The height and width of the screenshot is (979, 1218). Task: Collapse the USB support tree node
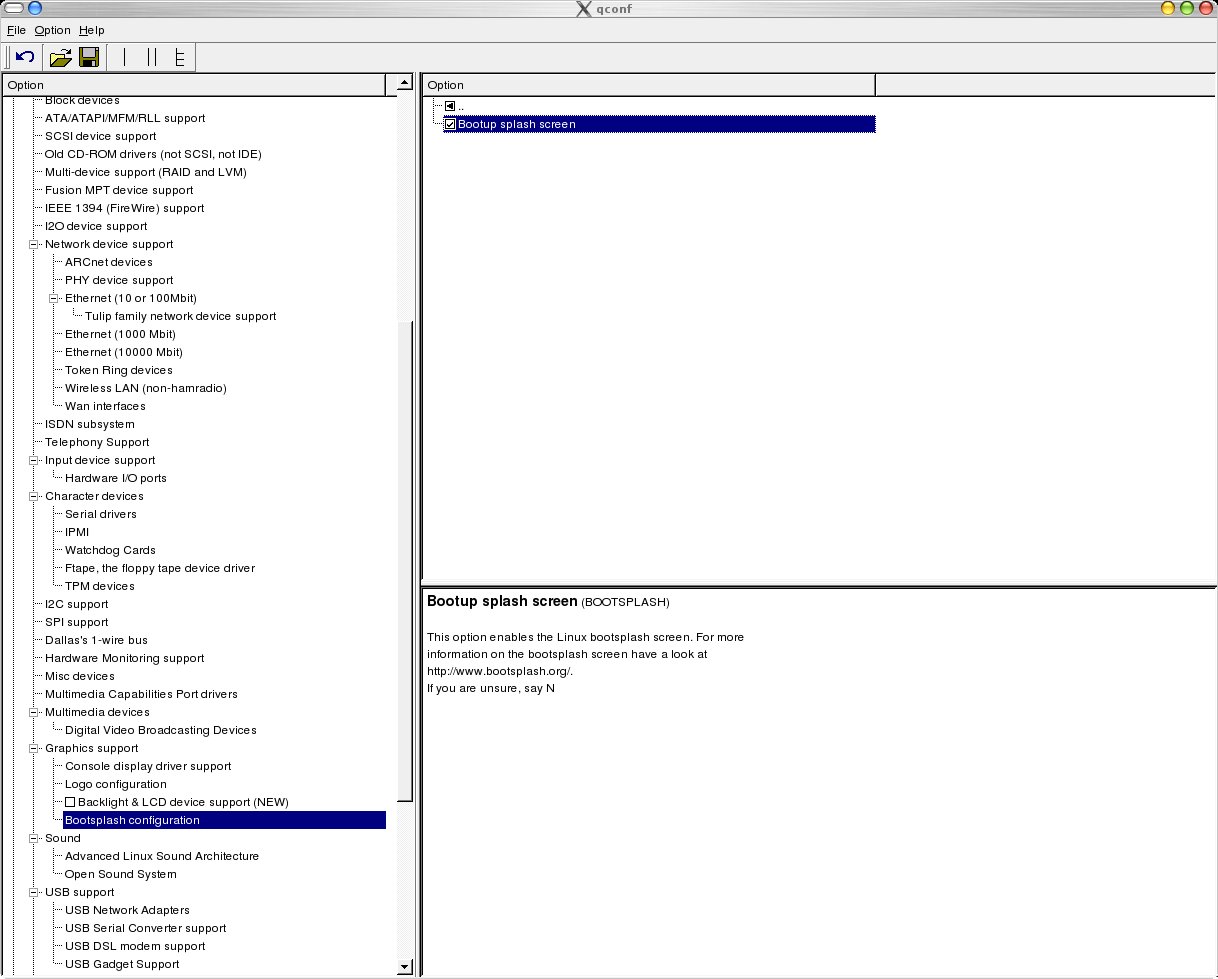(34, 892)
